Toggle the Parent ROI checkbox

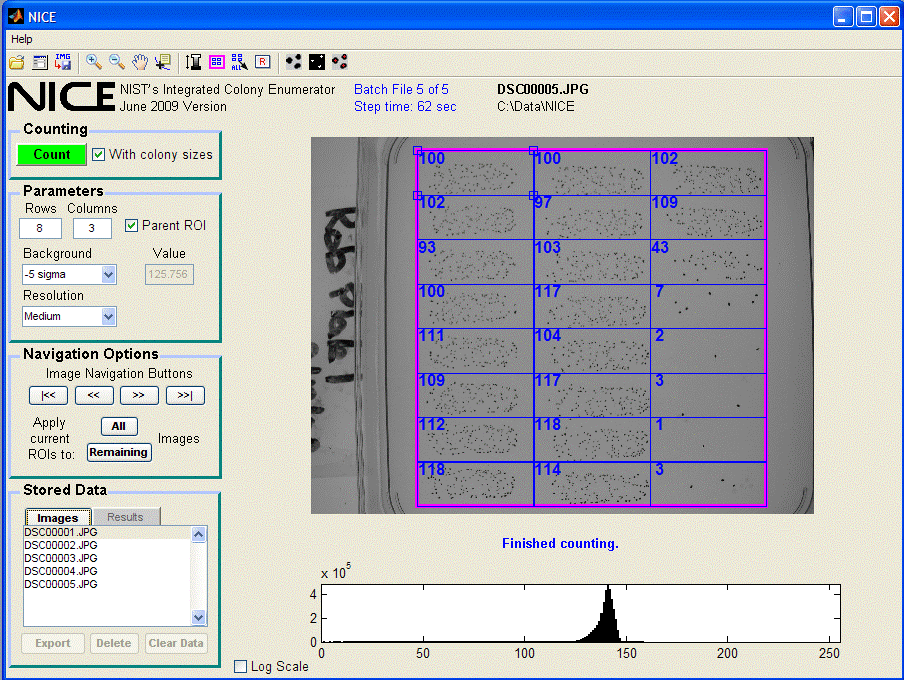(132, 226)
